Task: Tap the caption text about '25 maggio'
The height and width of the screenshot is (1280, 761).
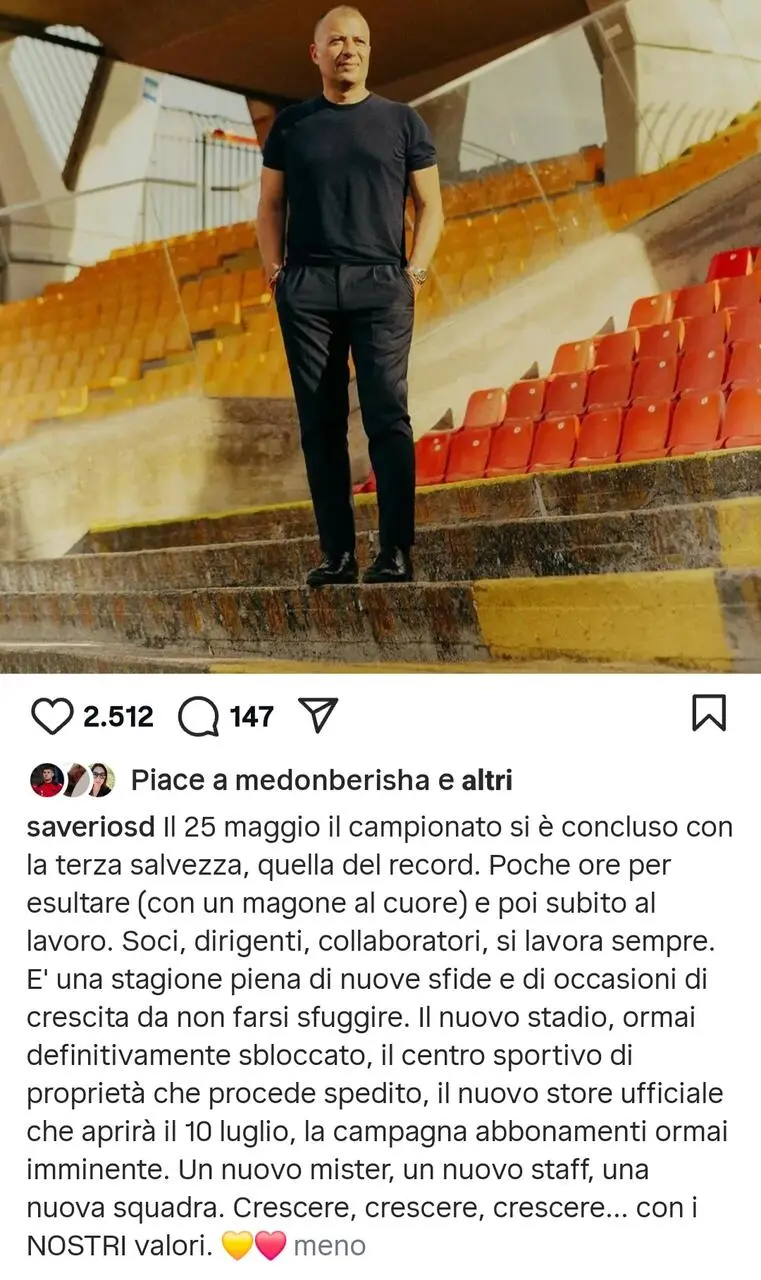Action: tap(378, 1037)
